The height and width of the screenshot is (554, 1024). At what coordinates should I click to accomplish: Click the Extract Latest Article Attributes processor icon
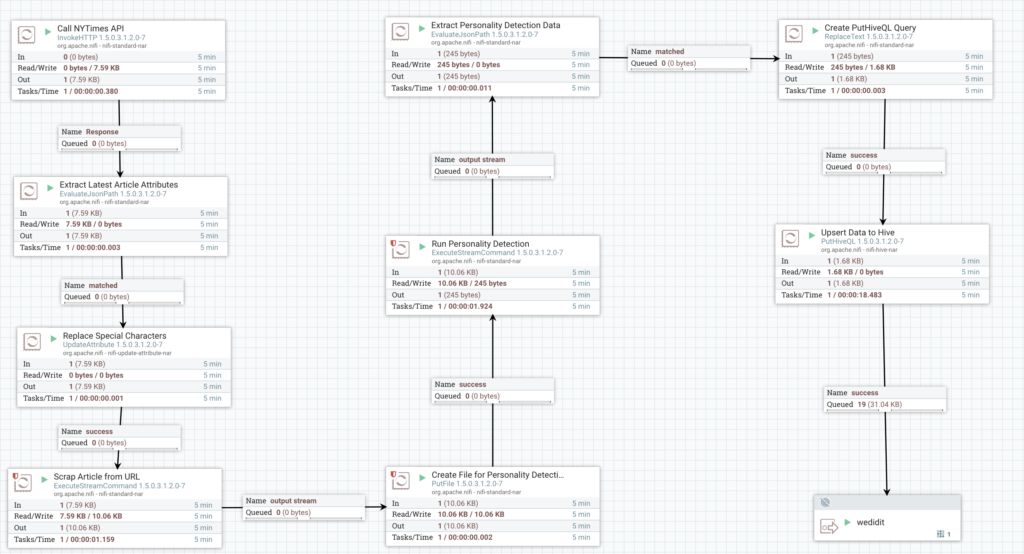point(29,191)
